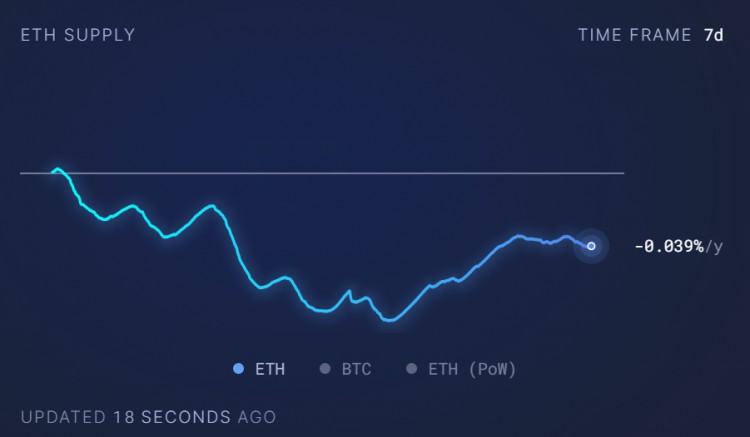Toggle the ETH (PoW) series legend label
This screenshot has width=750, height=437.
coord(472,369)
